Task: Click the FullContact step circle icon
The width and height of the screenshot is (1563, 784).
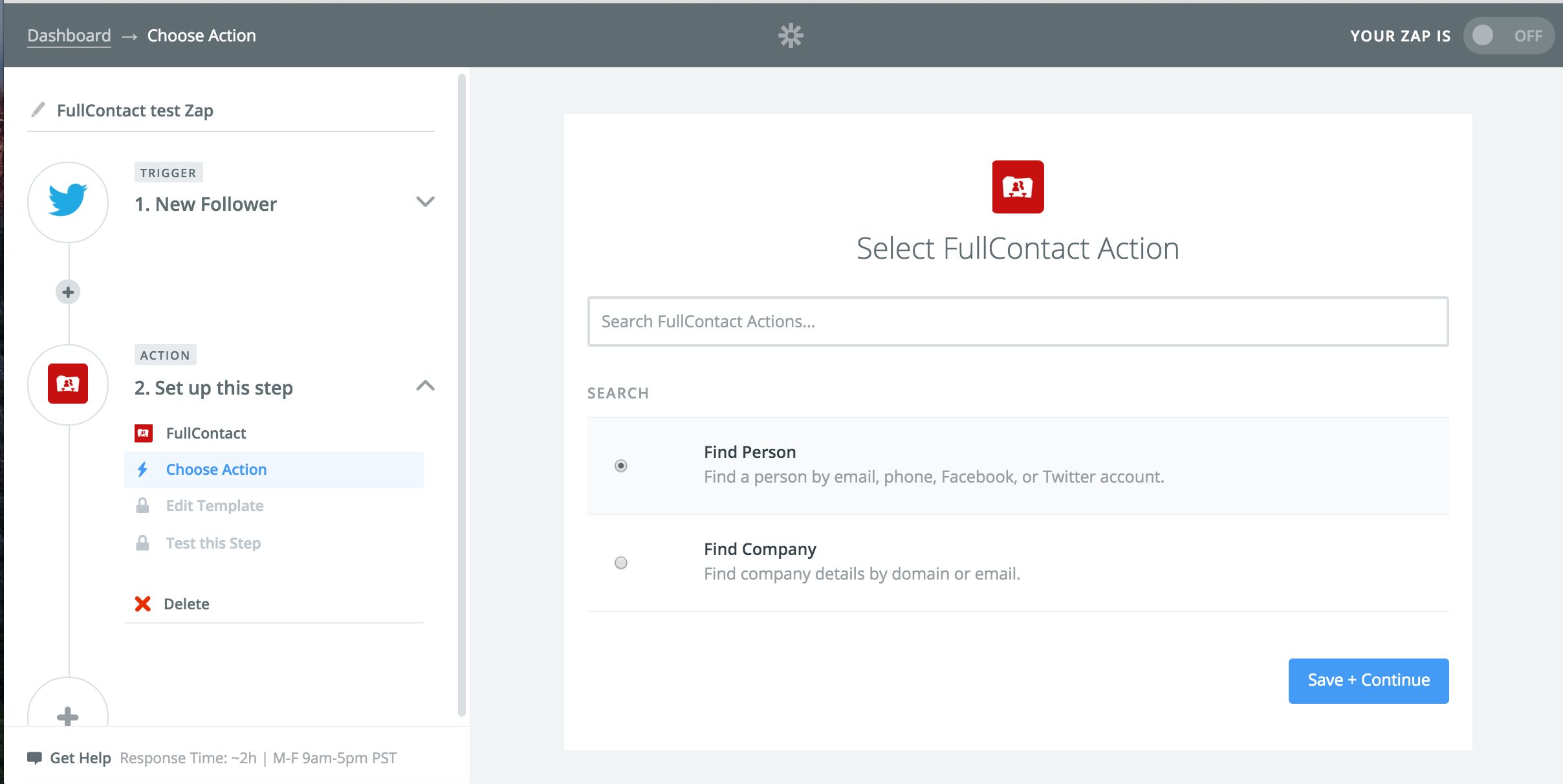Action: 68,384
